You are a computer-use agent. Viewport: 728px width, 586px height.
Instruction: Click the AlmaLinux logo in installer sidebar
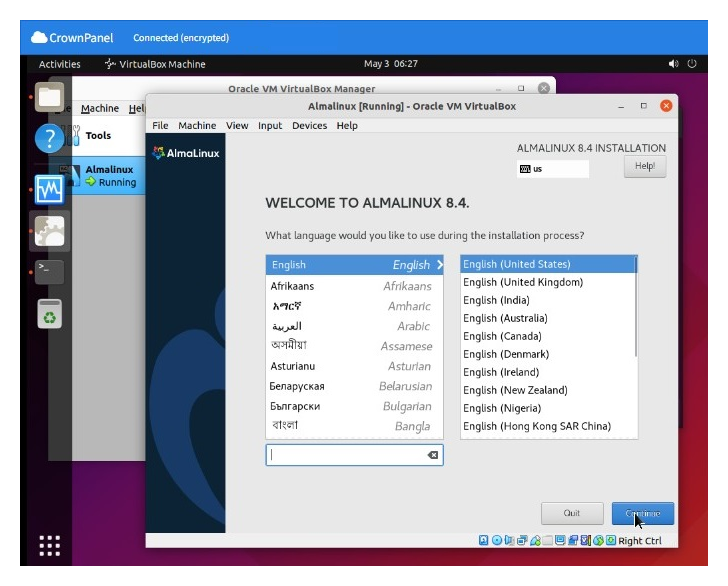tap(186, 153)
